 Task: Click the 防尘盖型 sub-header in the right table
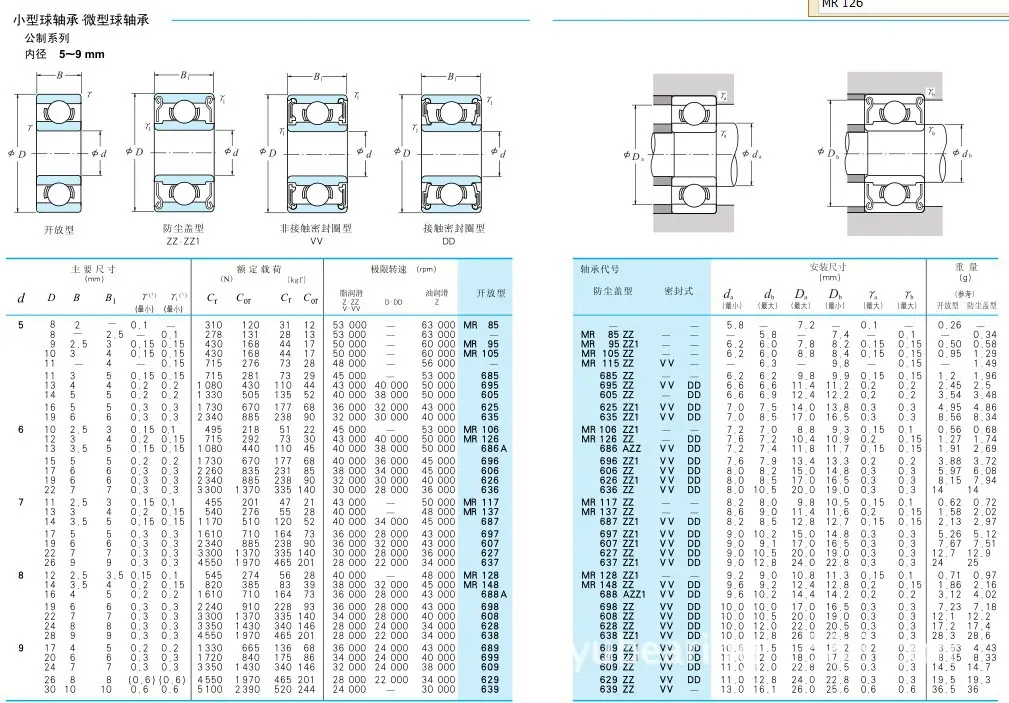(x=613, y=291)
